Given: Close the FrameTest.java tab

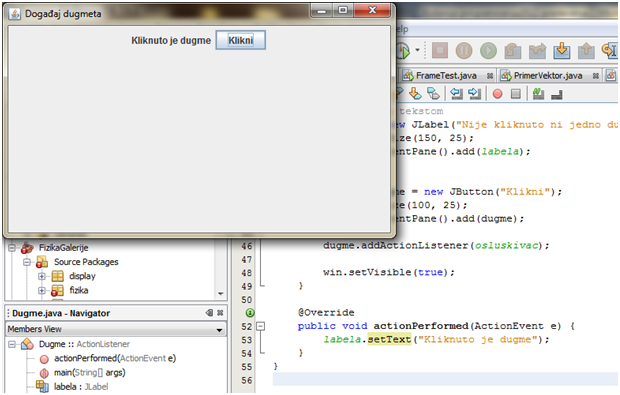Looking at the screenshot, I should pyautogui.click(x=490, y=76).
